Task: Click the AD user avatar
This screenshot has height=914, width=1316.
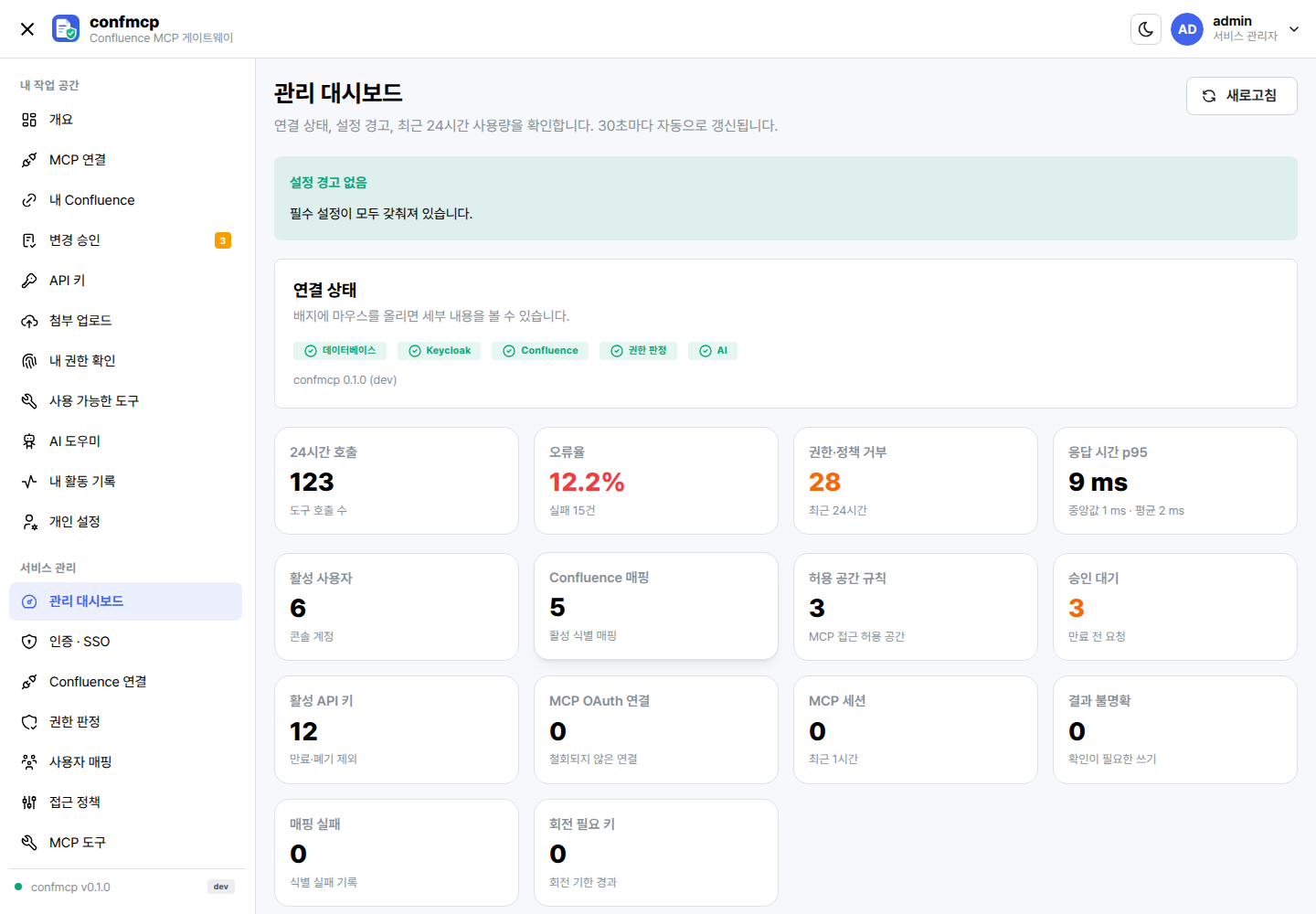Action: click(1187, 29)
